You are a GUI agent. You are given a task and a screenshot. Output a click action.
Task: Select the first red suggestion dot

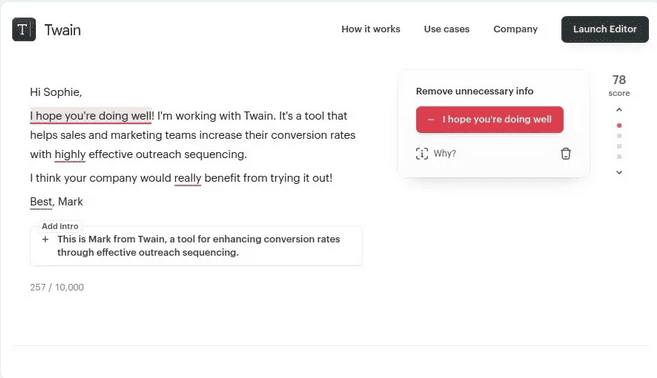pyautogui.click(x=619, y=125)
